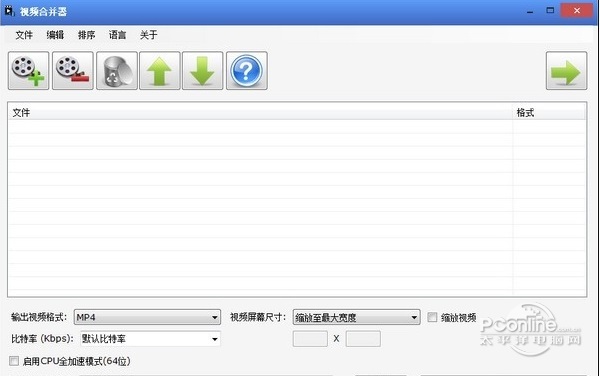Enable the 缩放视频 checkbox
600x376 pixels.
tap(432, 317)
